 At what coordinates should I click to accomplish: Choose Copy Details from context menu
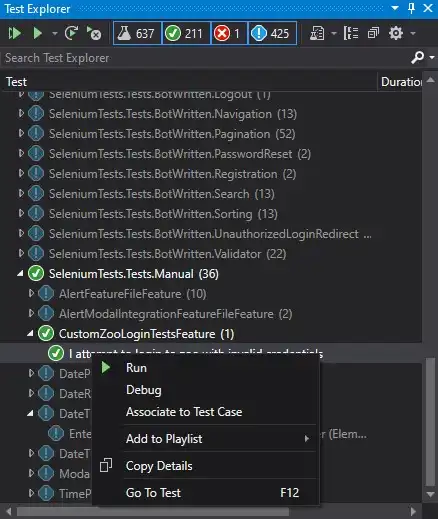pos(205,466)
